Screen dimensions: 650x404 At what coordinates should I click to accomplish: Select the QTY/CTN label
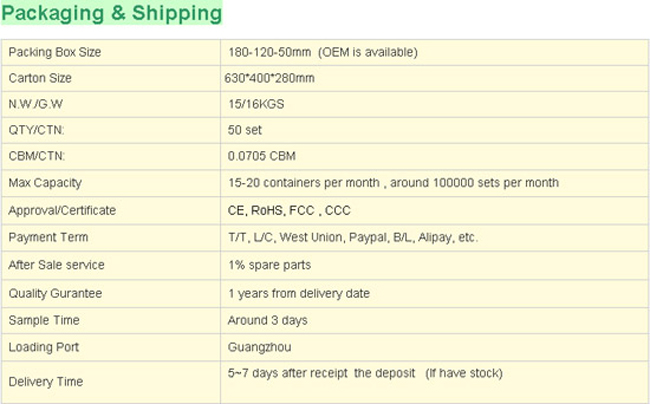tap(36, 130)
